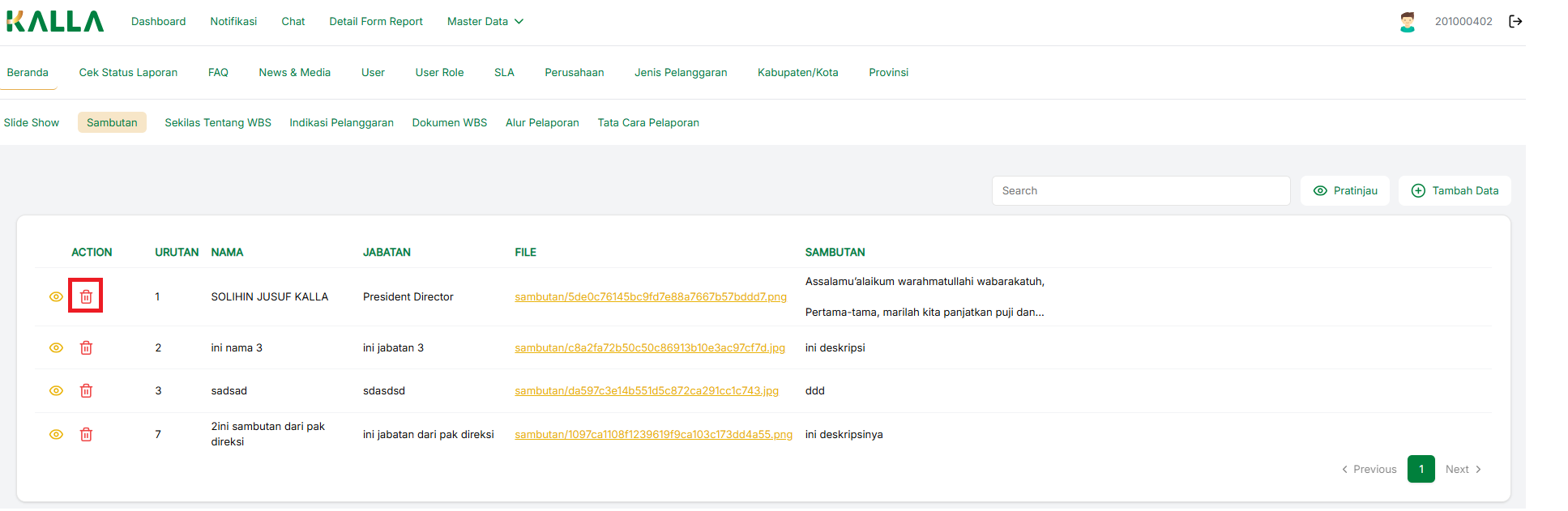
Task: Open Notifikasi from top menu
Action: 233,22
